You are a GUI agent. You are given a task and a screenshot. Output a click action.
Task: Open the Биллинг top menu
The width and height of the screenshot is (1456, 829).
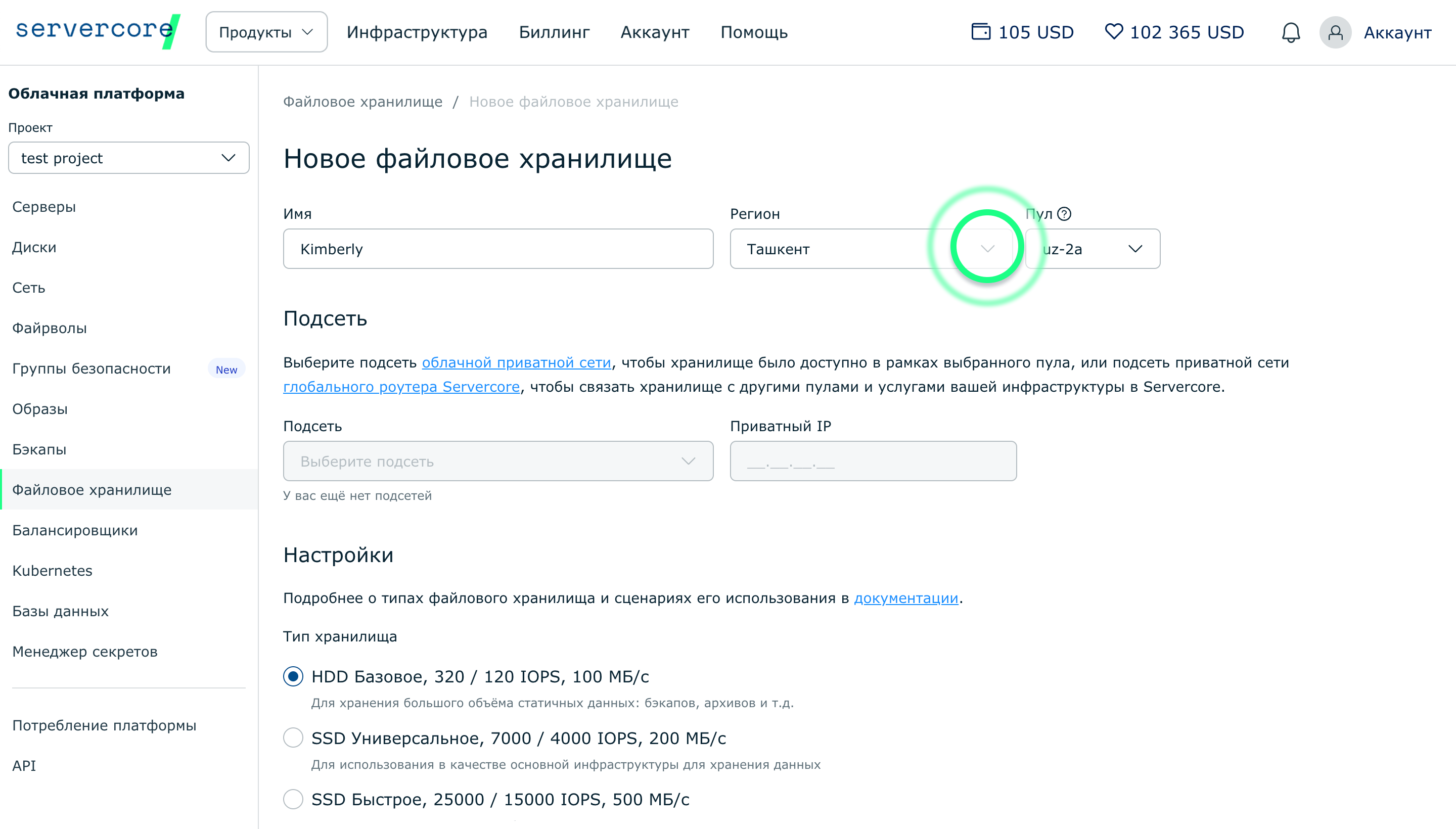(554, 32)
